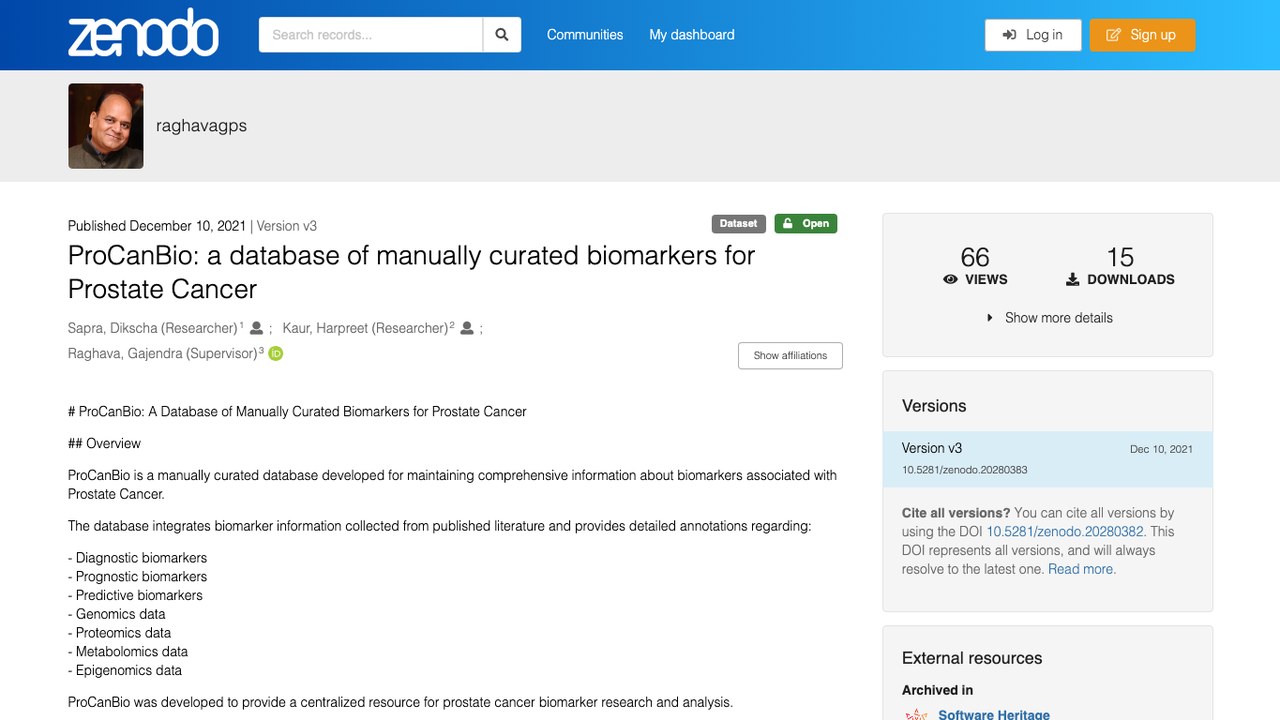The image size is (1280, 720).
Task: Click person icon beside Sapra, Dikscha
Action: tap(257, 328)
